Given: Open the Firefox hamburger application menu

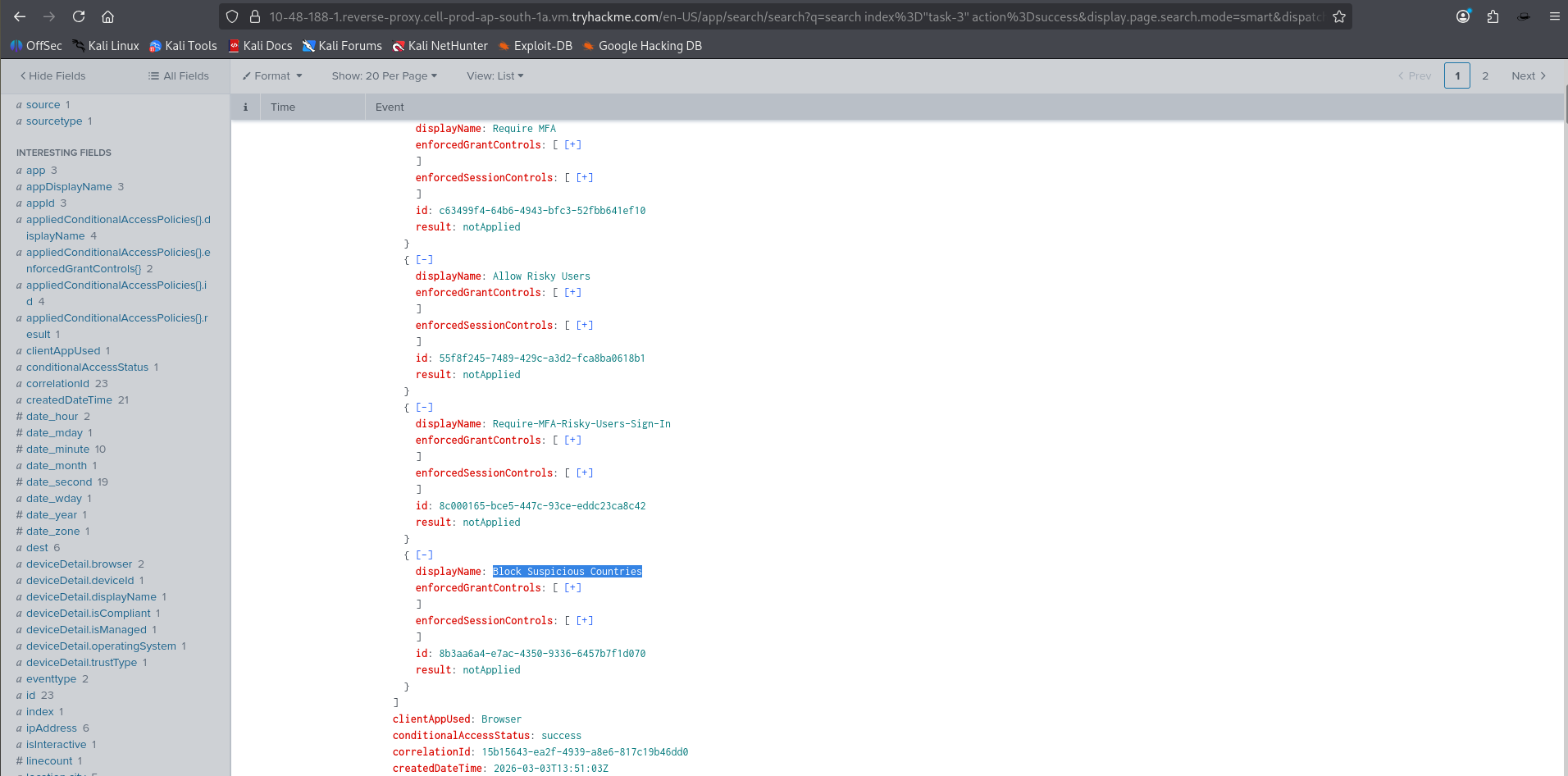Looking at the screenshot, I should [1554, 16].
